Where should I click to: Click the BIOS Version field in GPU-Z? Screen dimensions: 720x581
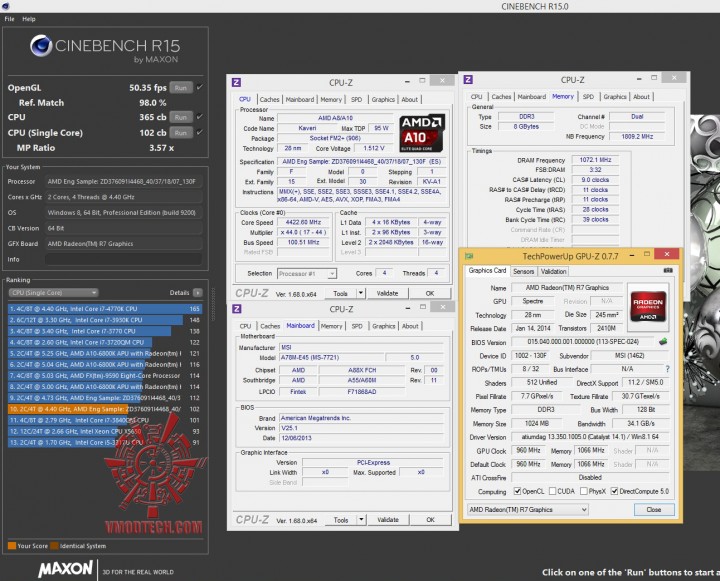click(x=583, y=342)
